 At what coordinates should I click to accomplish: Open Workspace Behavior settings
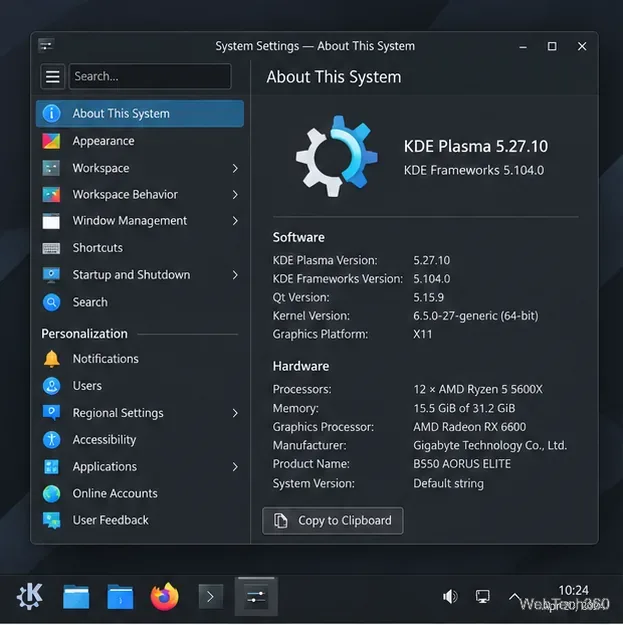coord(140,195)
